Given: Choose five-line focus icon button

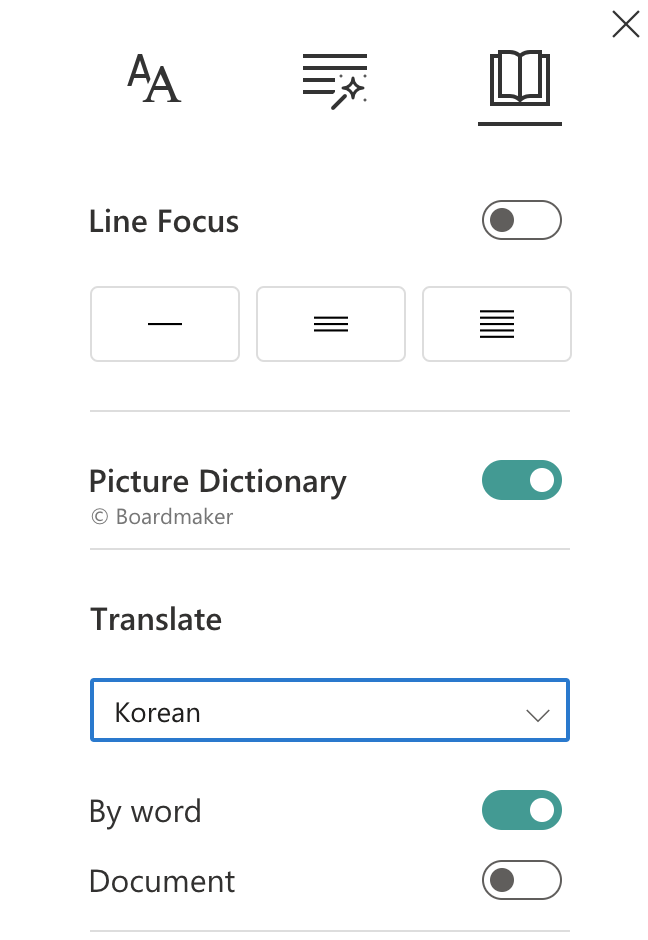Looking at the screenshot, I should click(x=497, y=324).
